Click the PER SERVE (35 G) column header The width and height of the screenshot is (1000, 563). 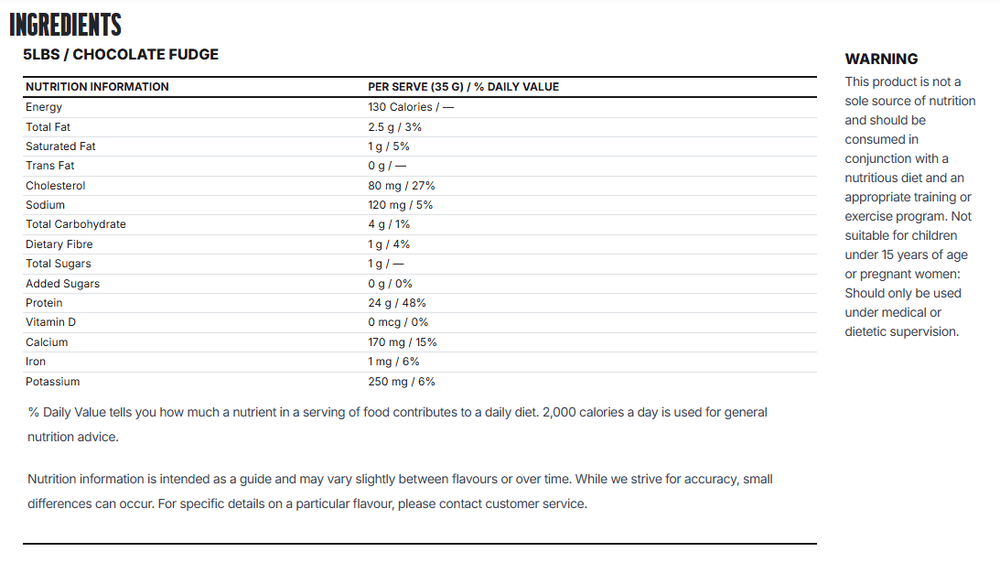coord(463,87)
